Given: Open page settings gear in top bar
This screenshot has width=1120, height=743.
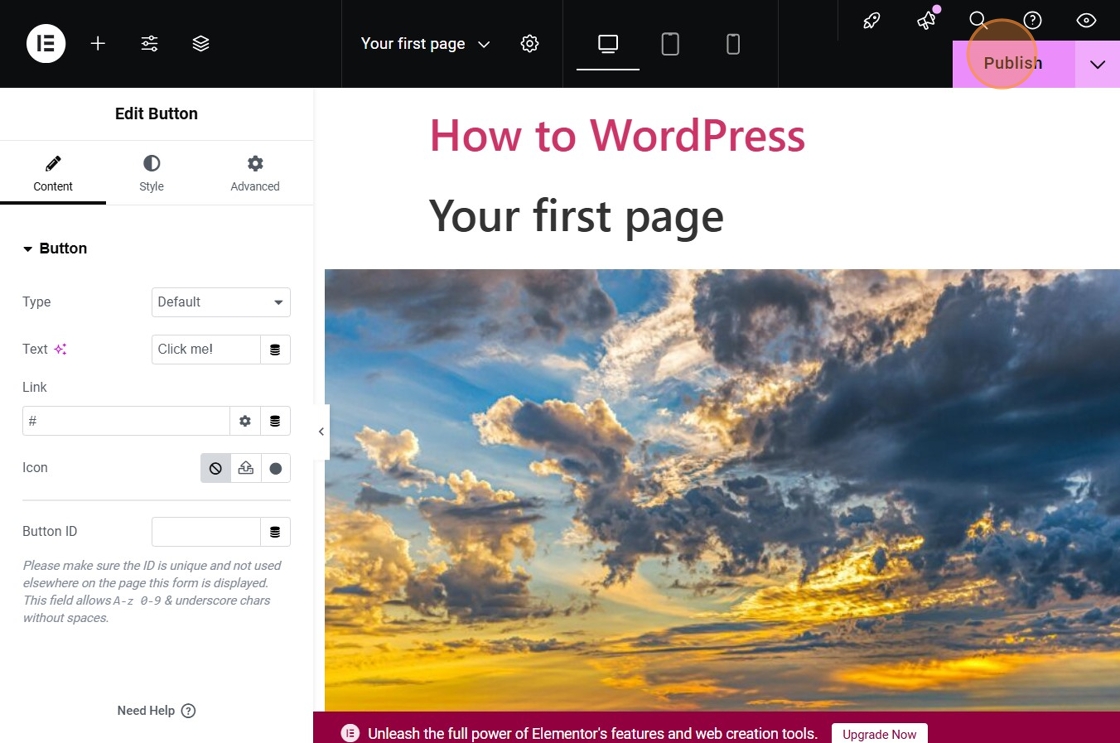Looking at the screenshot, I should click(x=529, y=44).
